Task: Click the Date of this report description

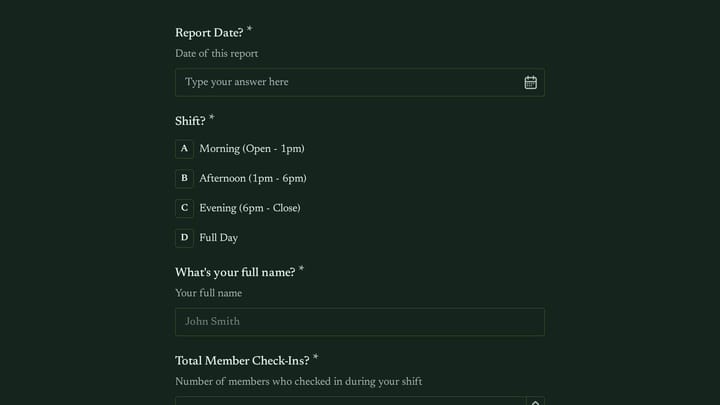Action: [216, 54]
